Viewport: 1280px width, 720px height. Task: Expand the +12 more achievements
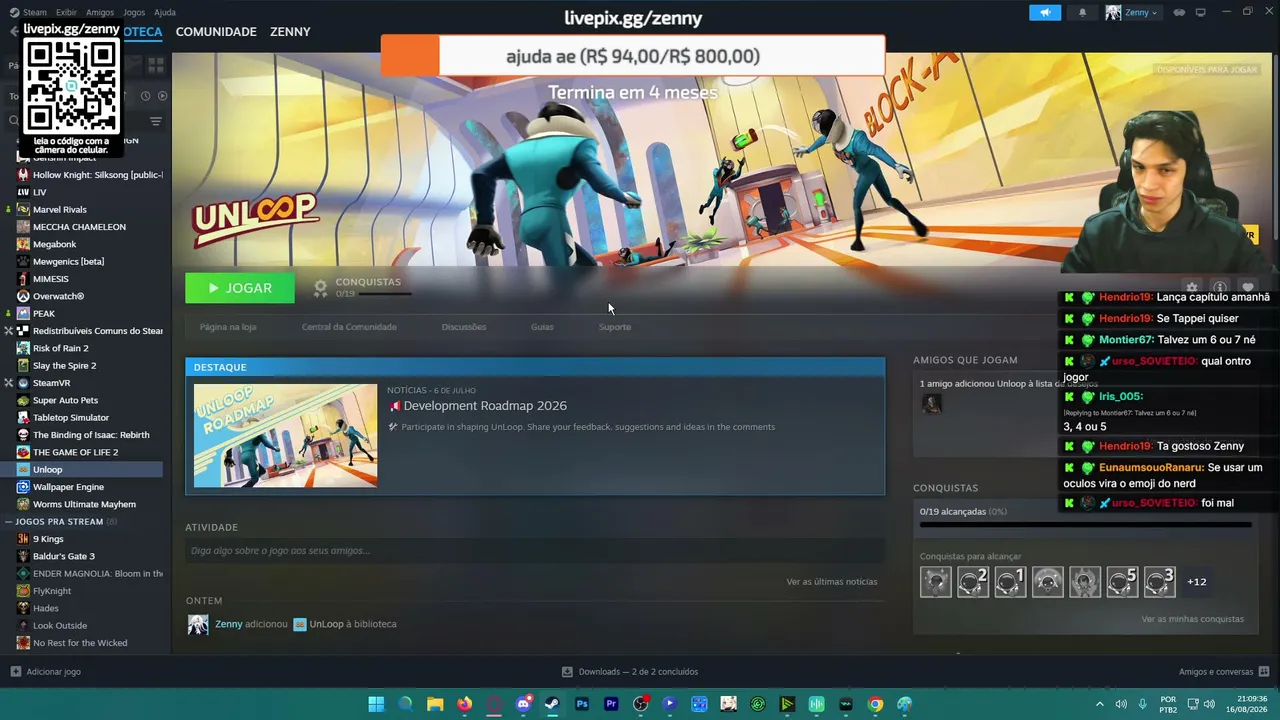(1196, 582)
